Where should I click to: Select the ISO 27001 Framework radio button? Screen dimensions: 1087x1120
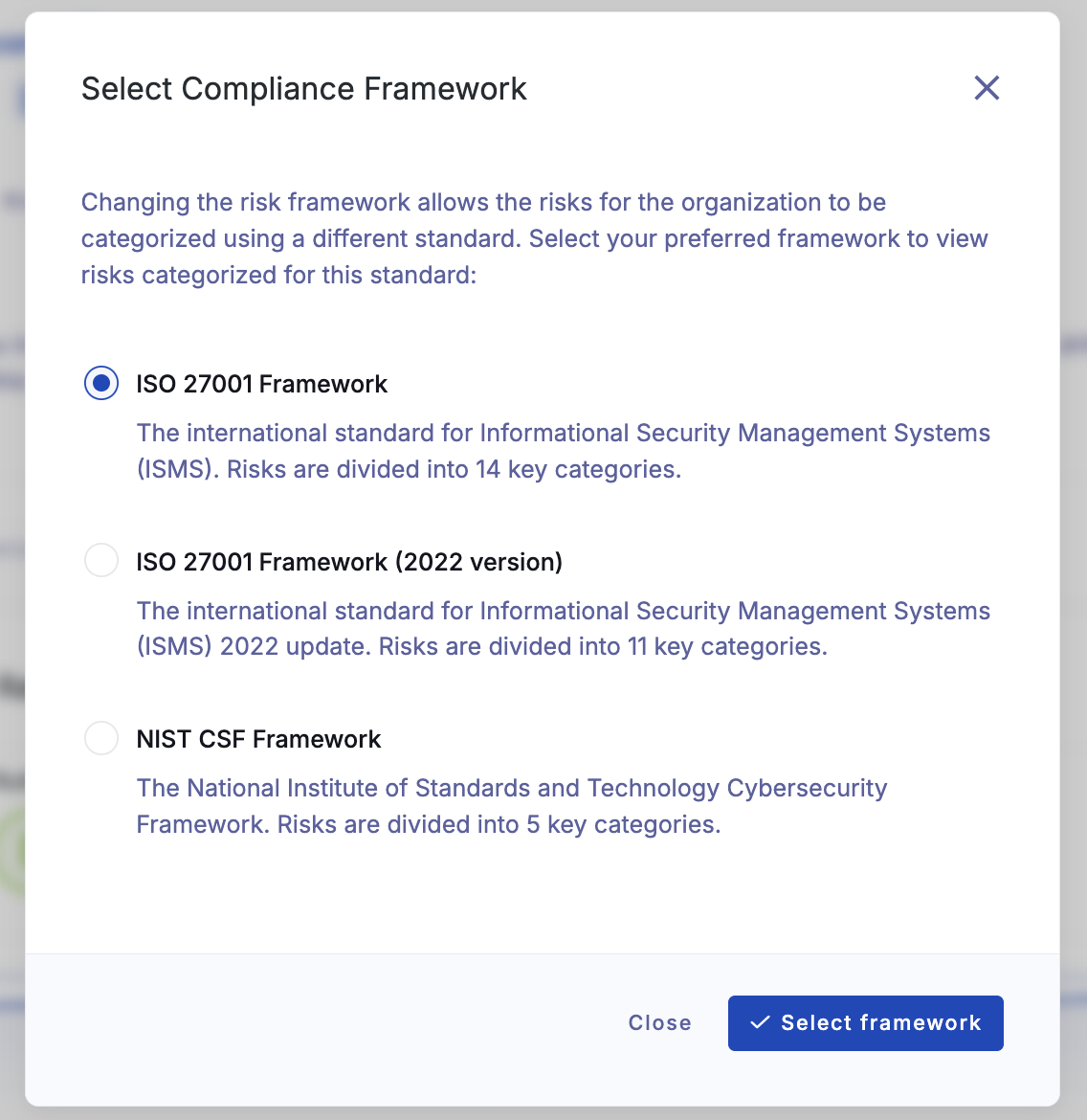101,383
